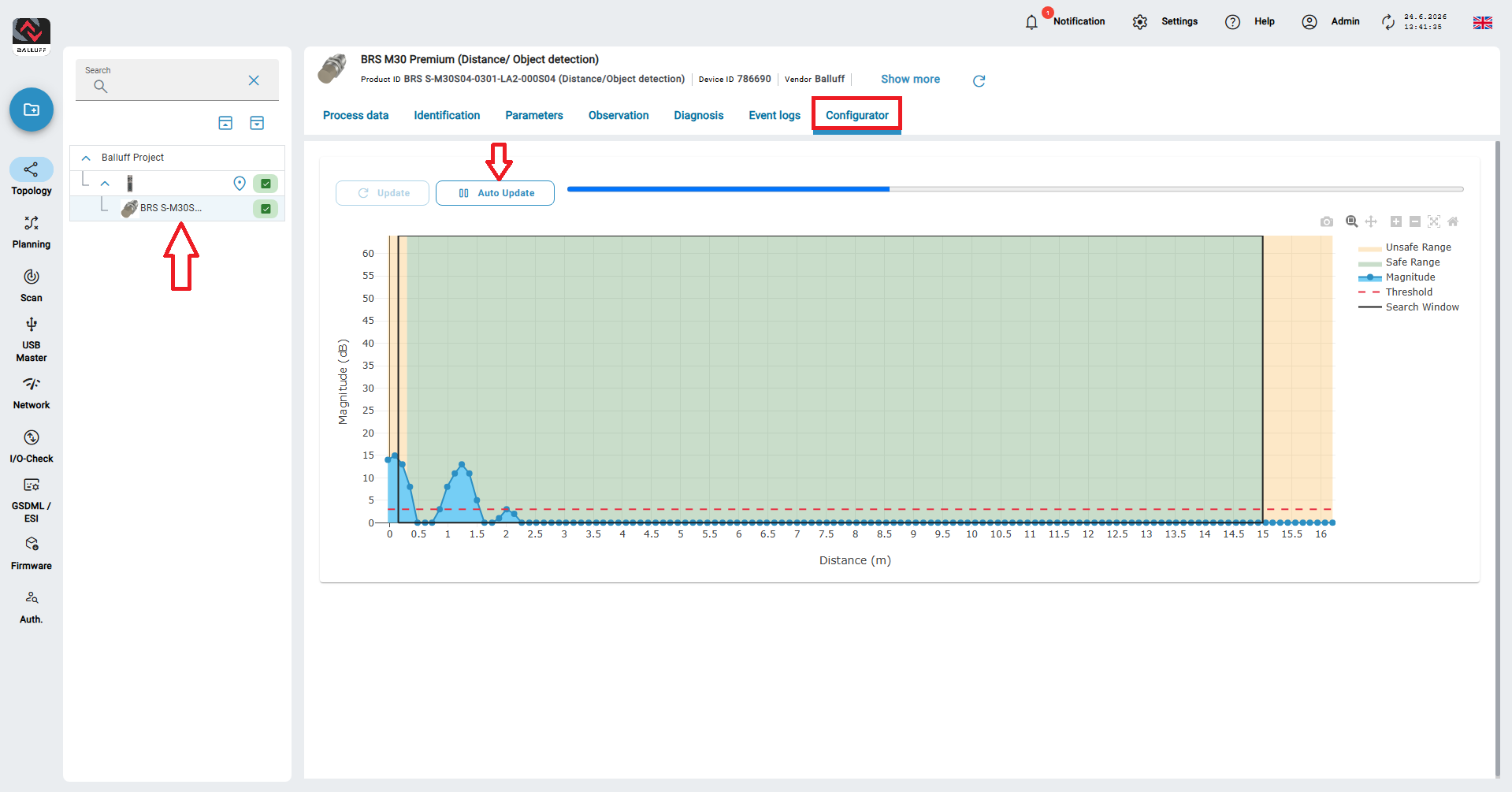
Task: Open Auth. section in sidebar
Action: [32, 608]
